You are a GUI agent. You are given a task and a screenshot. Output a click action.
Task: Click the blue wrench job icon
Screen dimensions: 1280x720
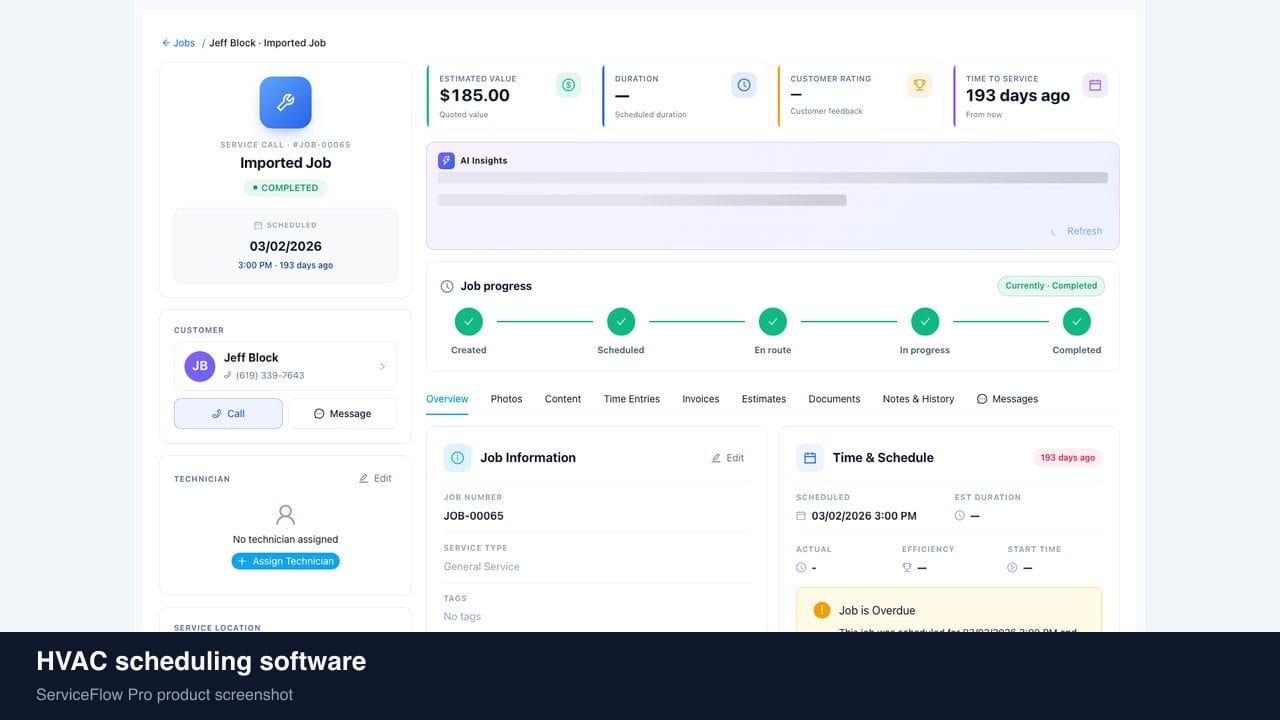pyautogui.click(x=285, y=103)
